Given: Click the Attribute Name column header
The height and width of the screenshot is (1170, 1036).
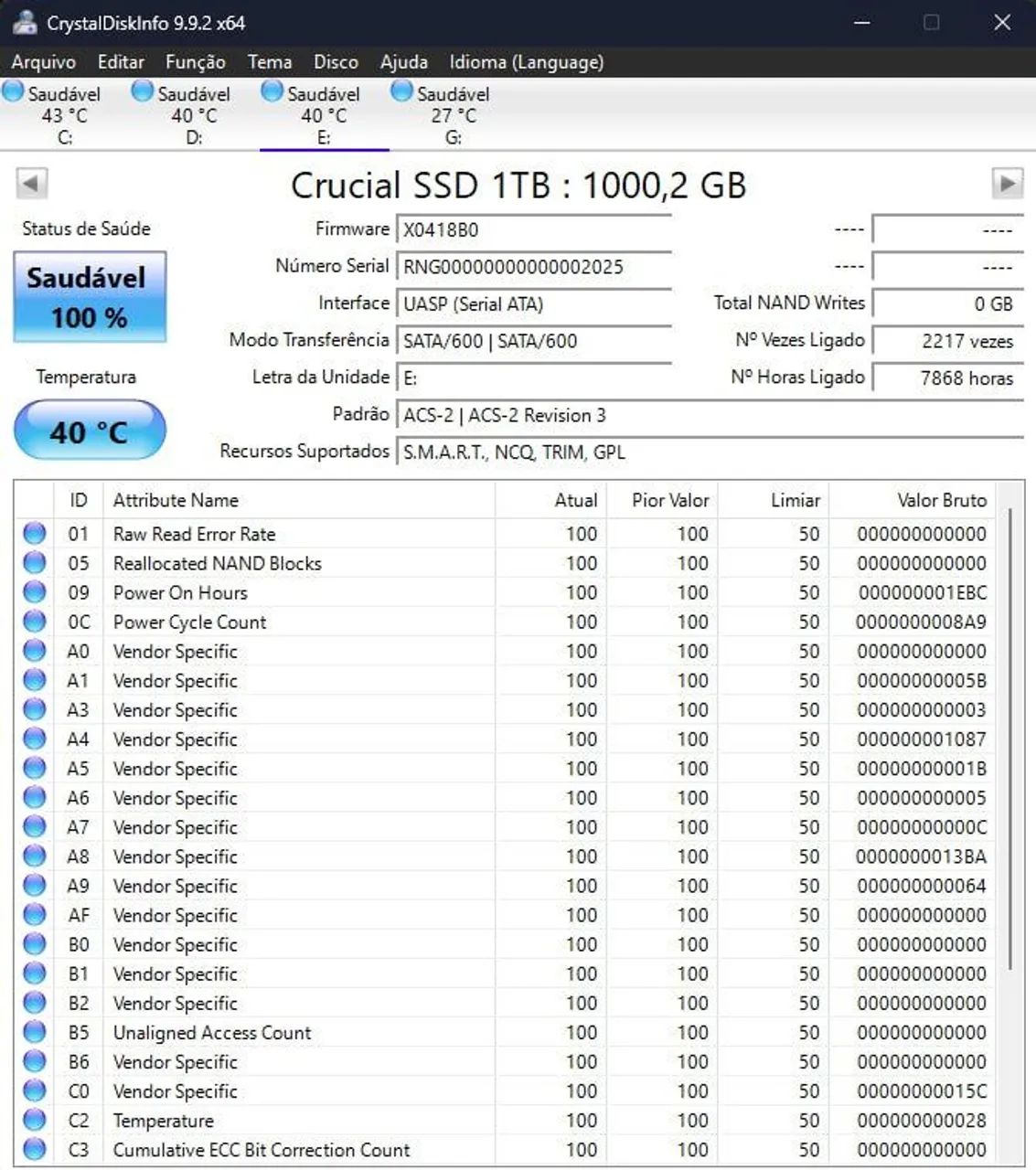Looking at the screenshot, I should [x=299, y=500].
